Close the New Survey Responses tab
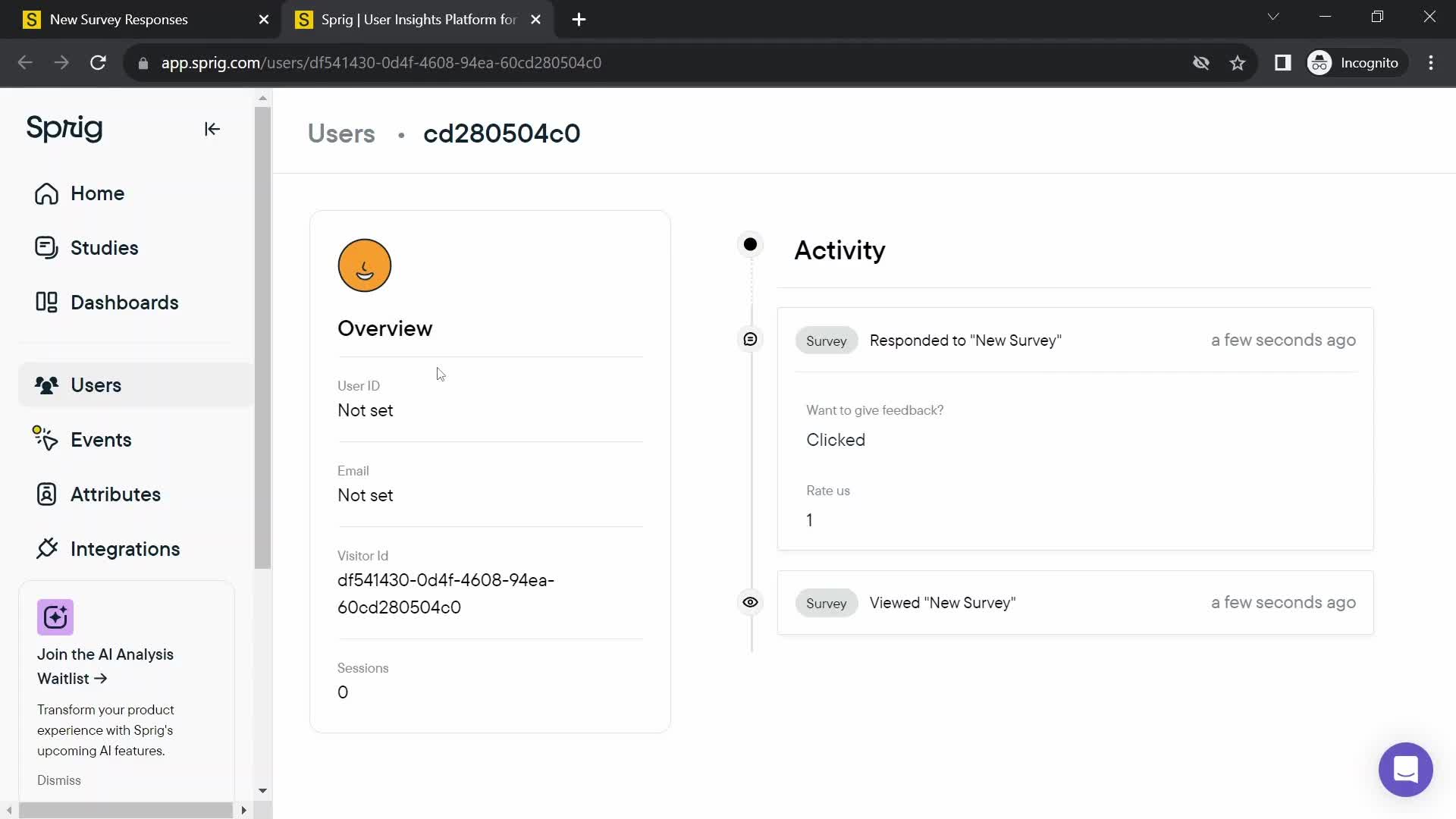Viewport: 1456px width, 819px height. pyautogui.click(x=264, y=20)
